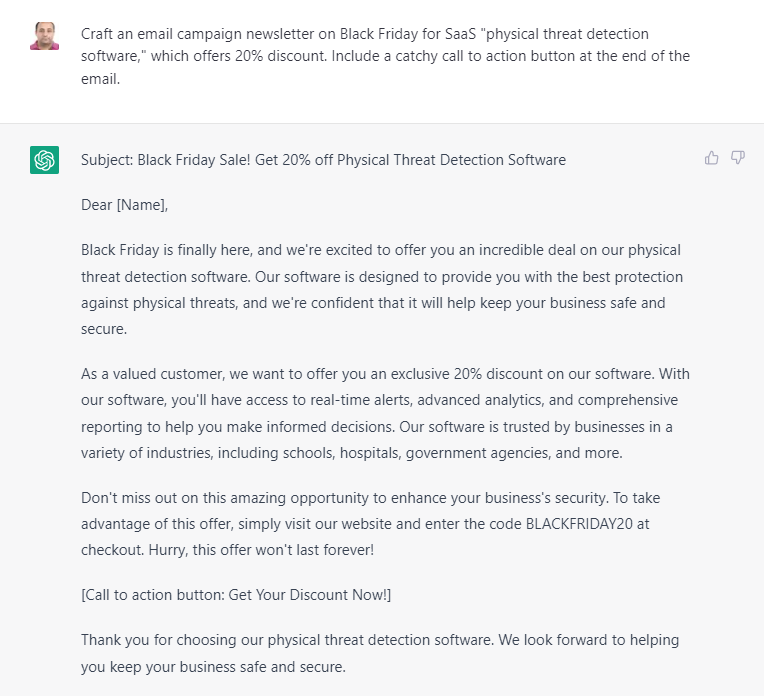This screenshot has width=764, height=696.
Task: Click paragraph starting "As a valued customer"
Action: click(385, 413)
